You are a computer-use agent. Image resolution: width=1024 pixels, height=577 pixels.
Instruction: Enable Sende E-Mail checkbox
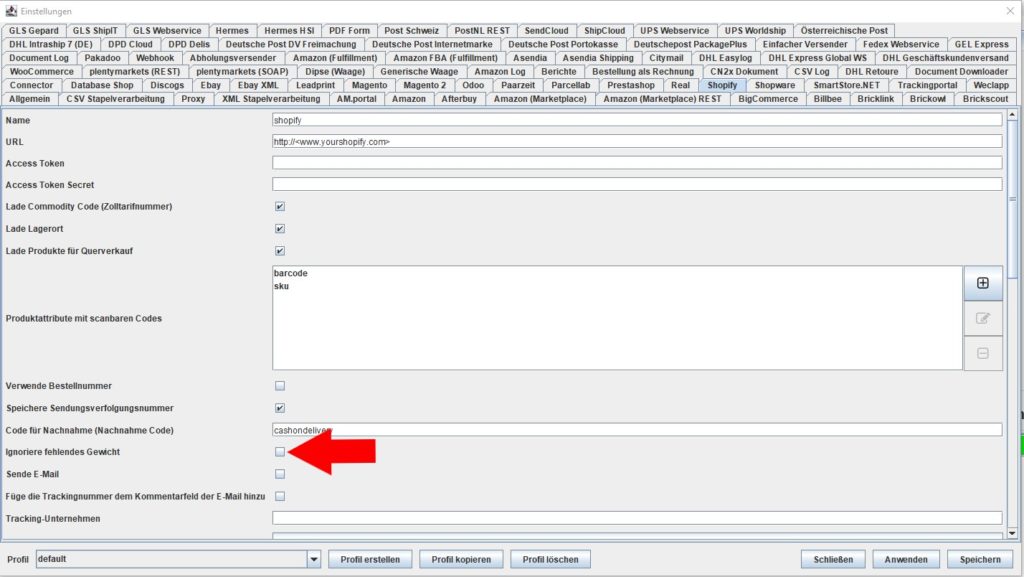coord(280,474)
